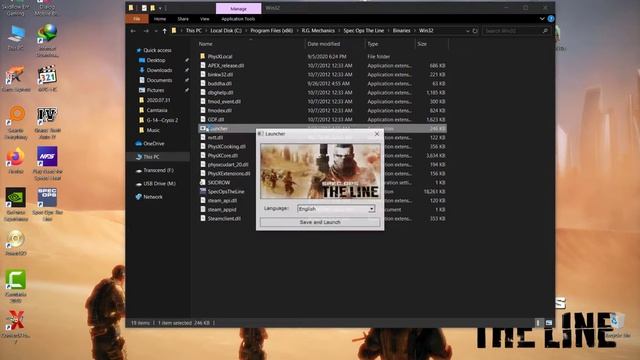640x360 pixels.
Task: Select Documents in the navigation pane
Action: click(159, 80)
